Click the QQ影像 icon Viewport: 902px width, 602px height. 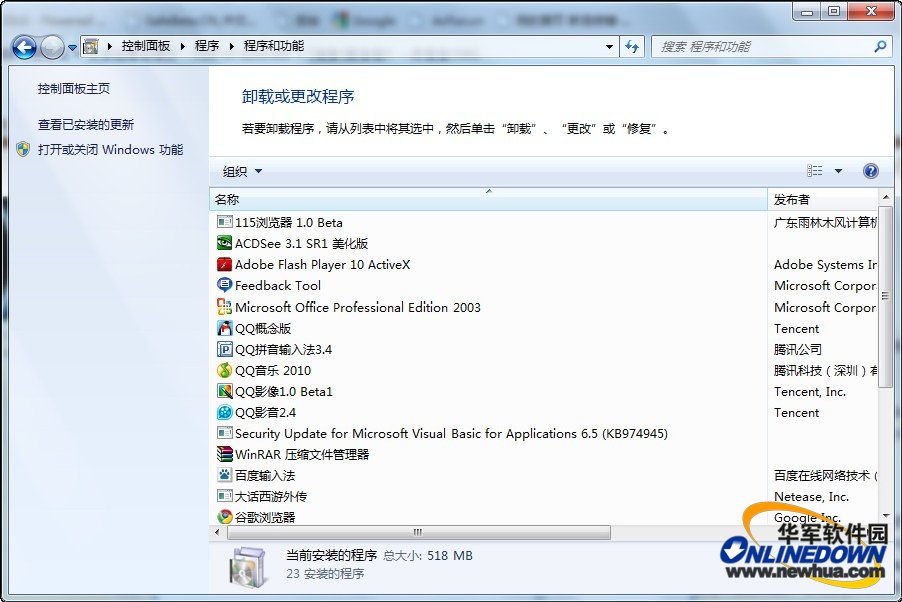[224, 391]
